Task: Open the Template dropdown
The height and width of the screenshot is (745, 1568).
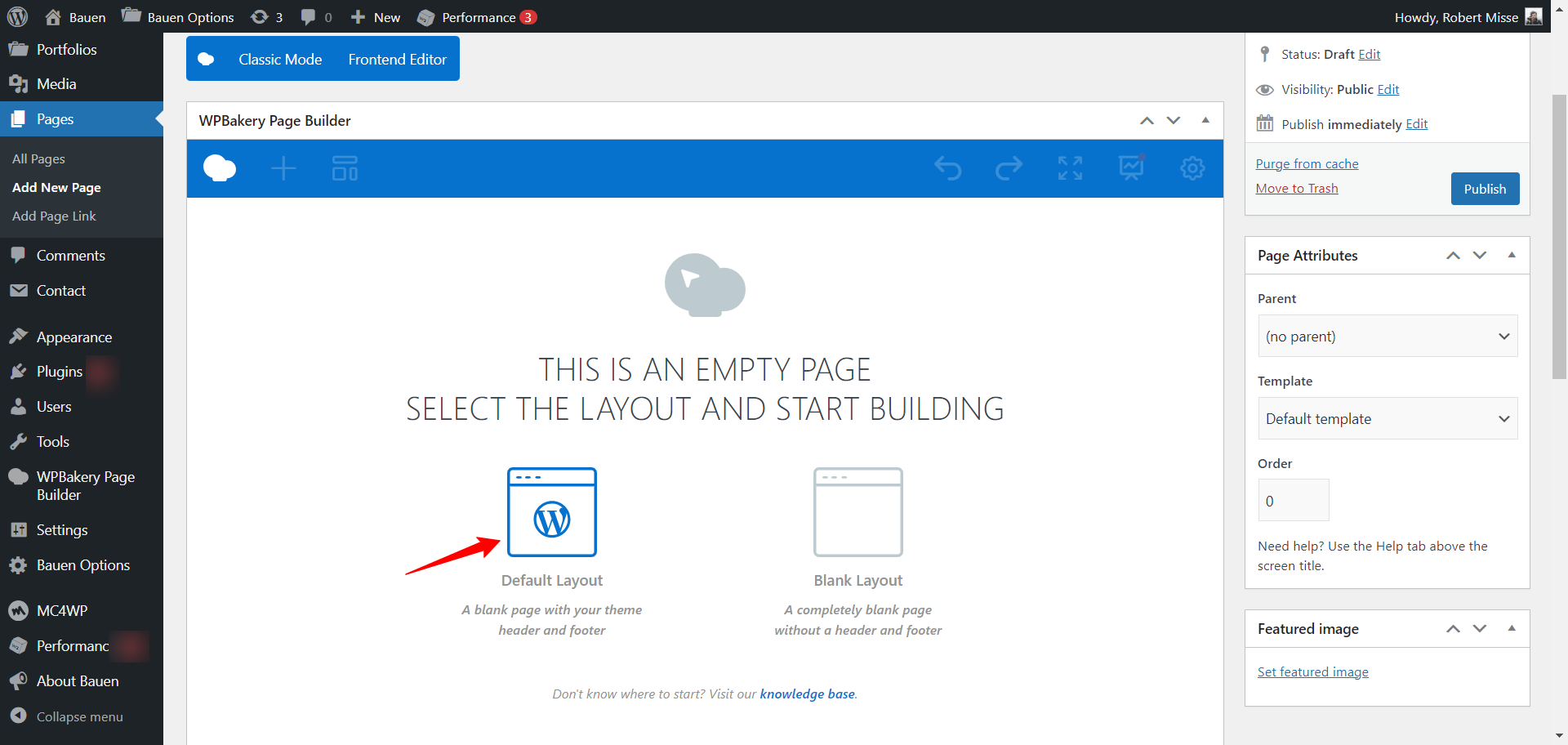Action: 1388,418
